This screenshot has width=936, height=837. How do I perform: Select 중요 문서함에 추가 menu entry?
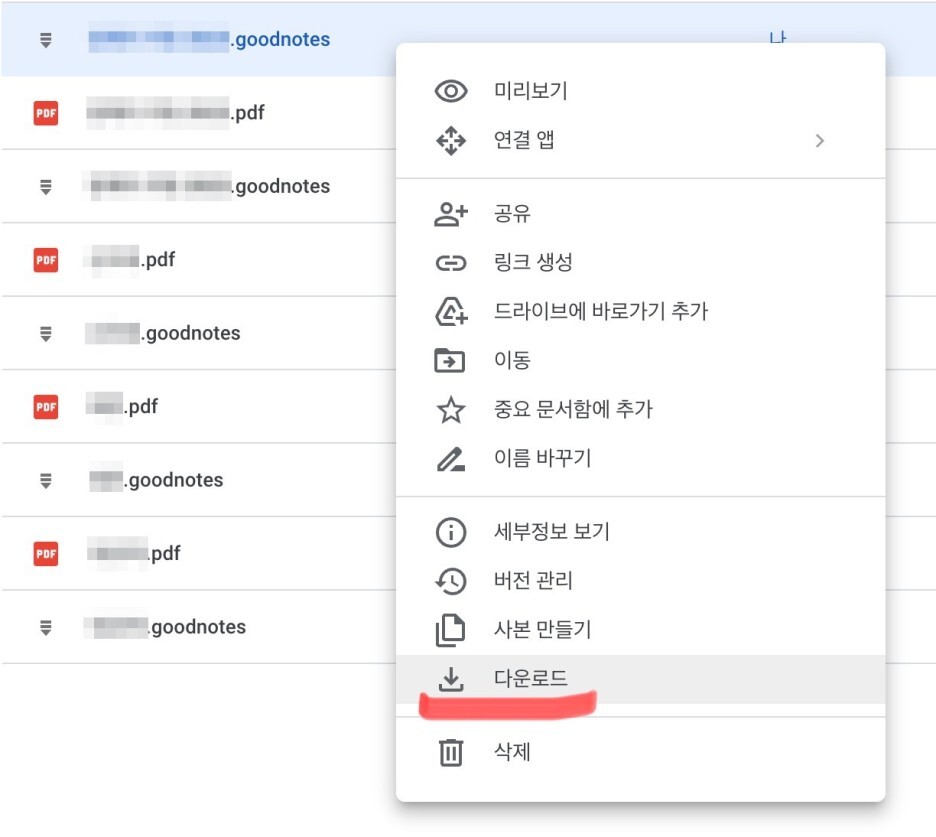(641, 410)
